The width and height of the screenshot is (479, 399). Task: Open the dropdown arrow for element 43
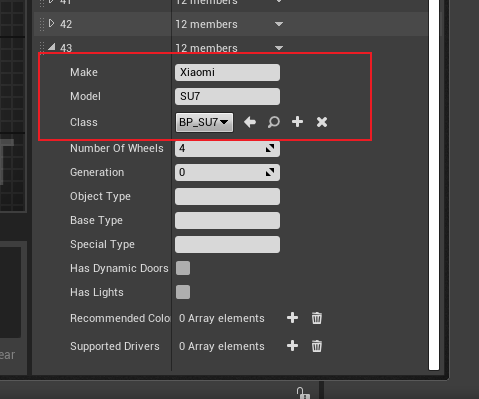tap(279, 48)
